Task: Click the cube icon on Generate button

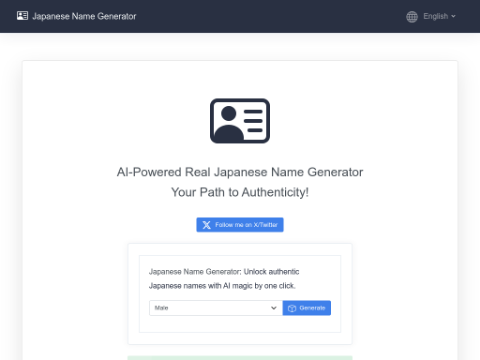Action: tap(292, 308)
